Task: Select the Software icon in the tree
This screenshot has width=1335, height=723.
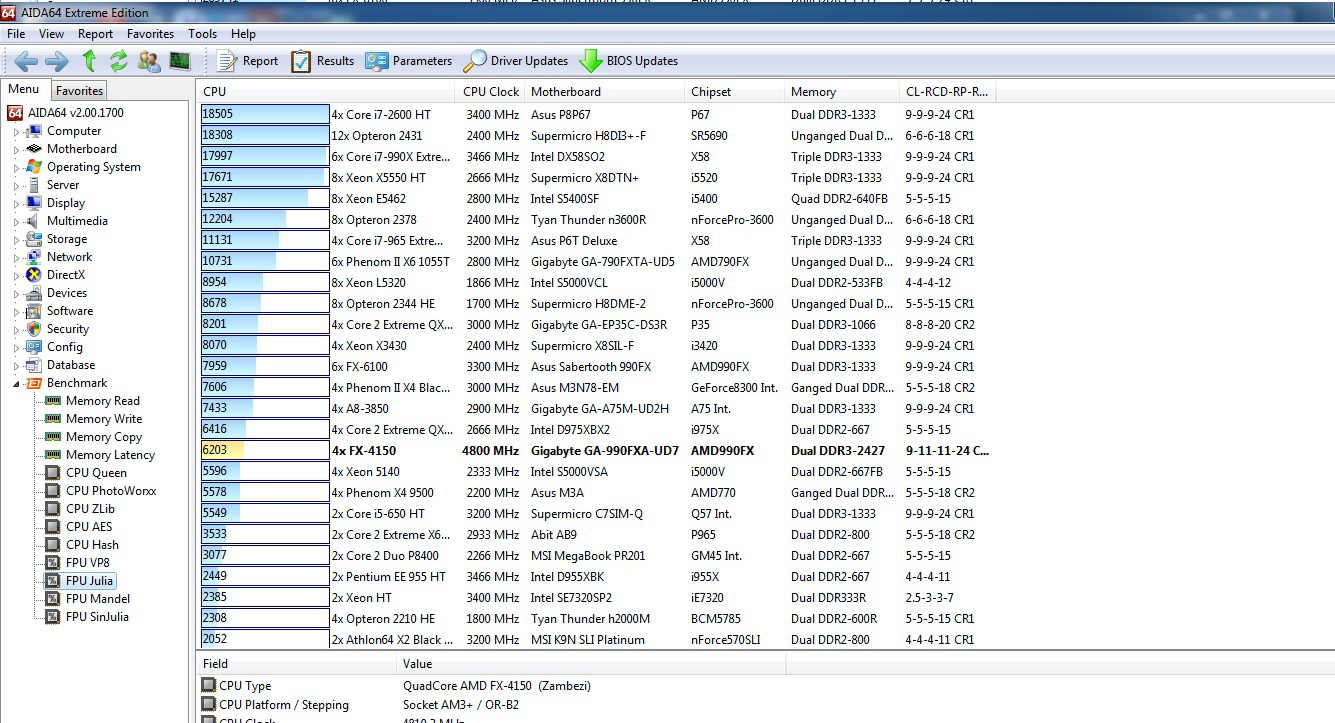Action: pos(34,311)
